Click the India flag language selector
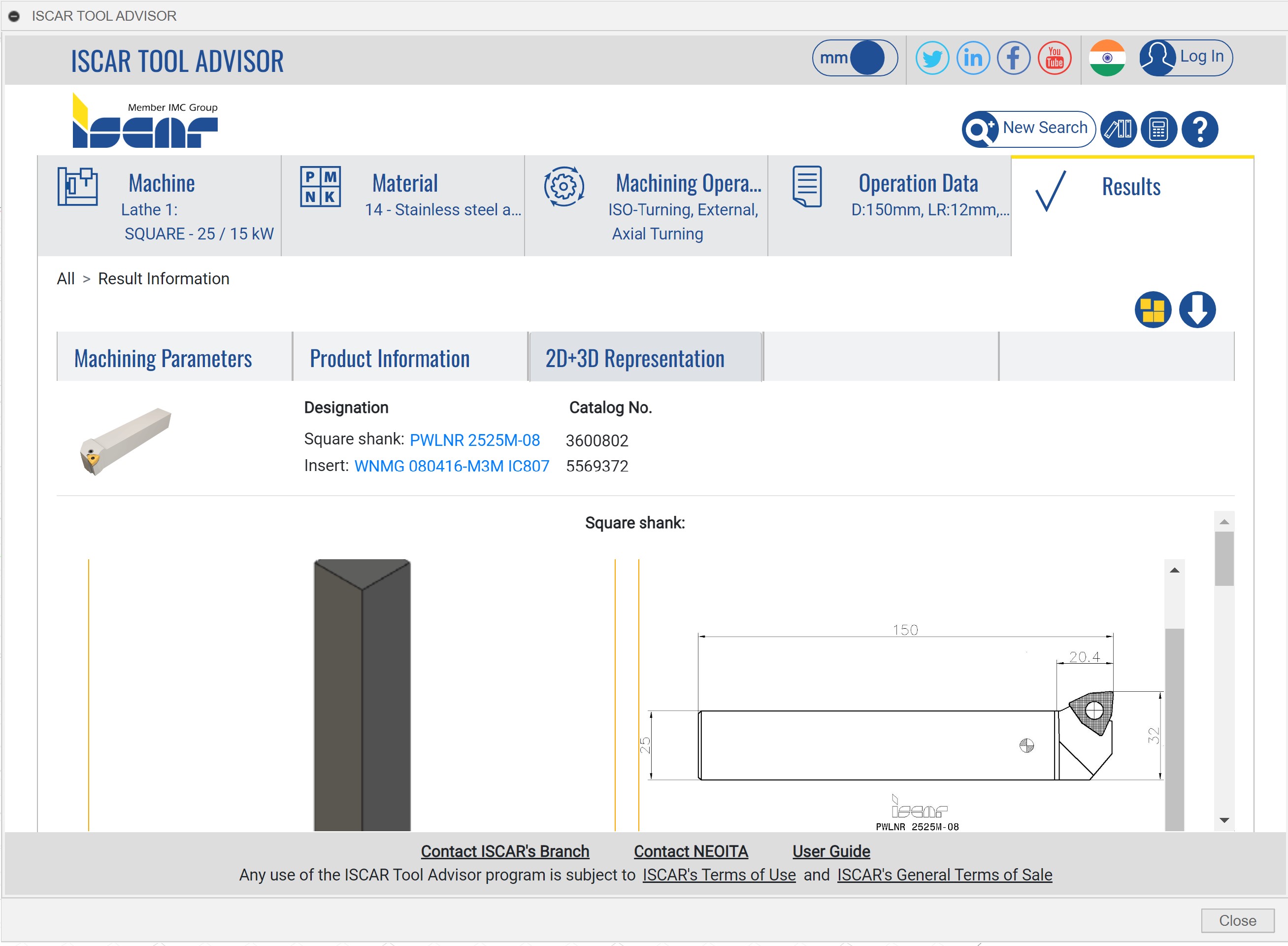This screenshot has height=946, width=1288. (1107, 58)
